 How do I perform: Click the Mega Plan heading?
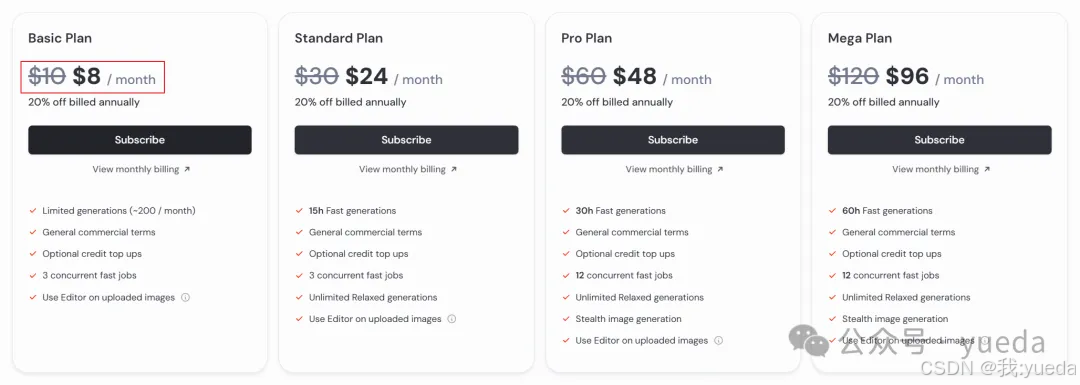click(x=860, y=38)
